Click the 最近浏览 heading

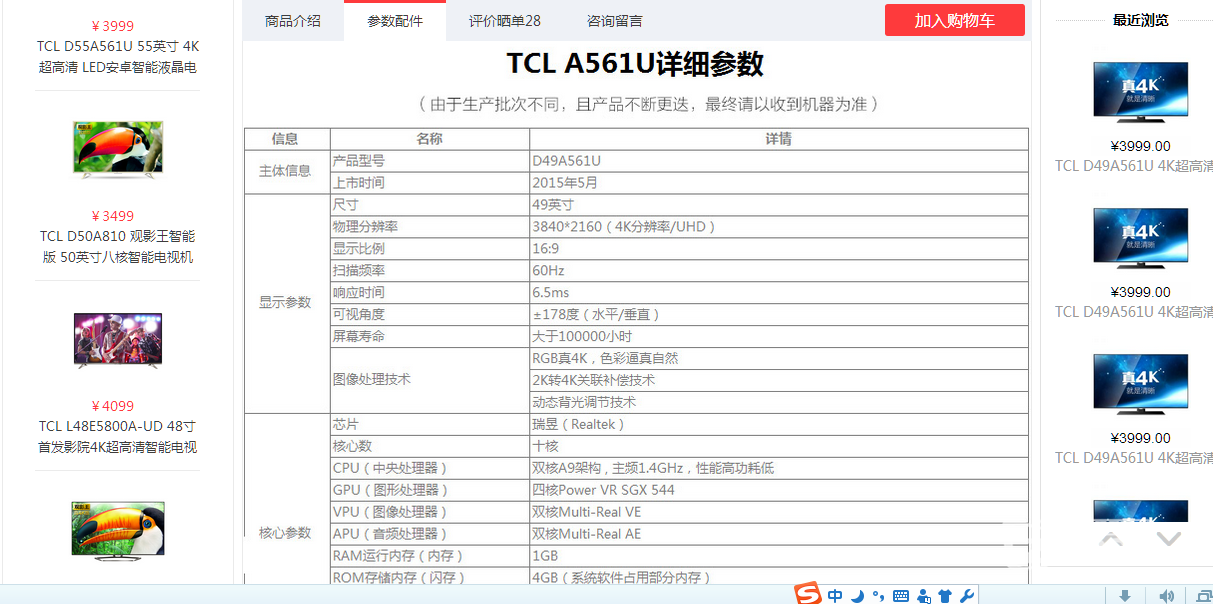[x=1141, y=20]
